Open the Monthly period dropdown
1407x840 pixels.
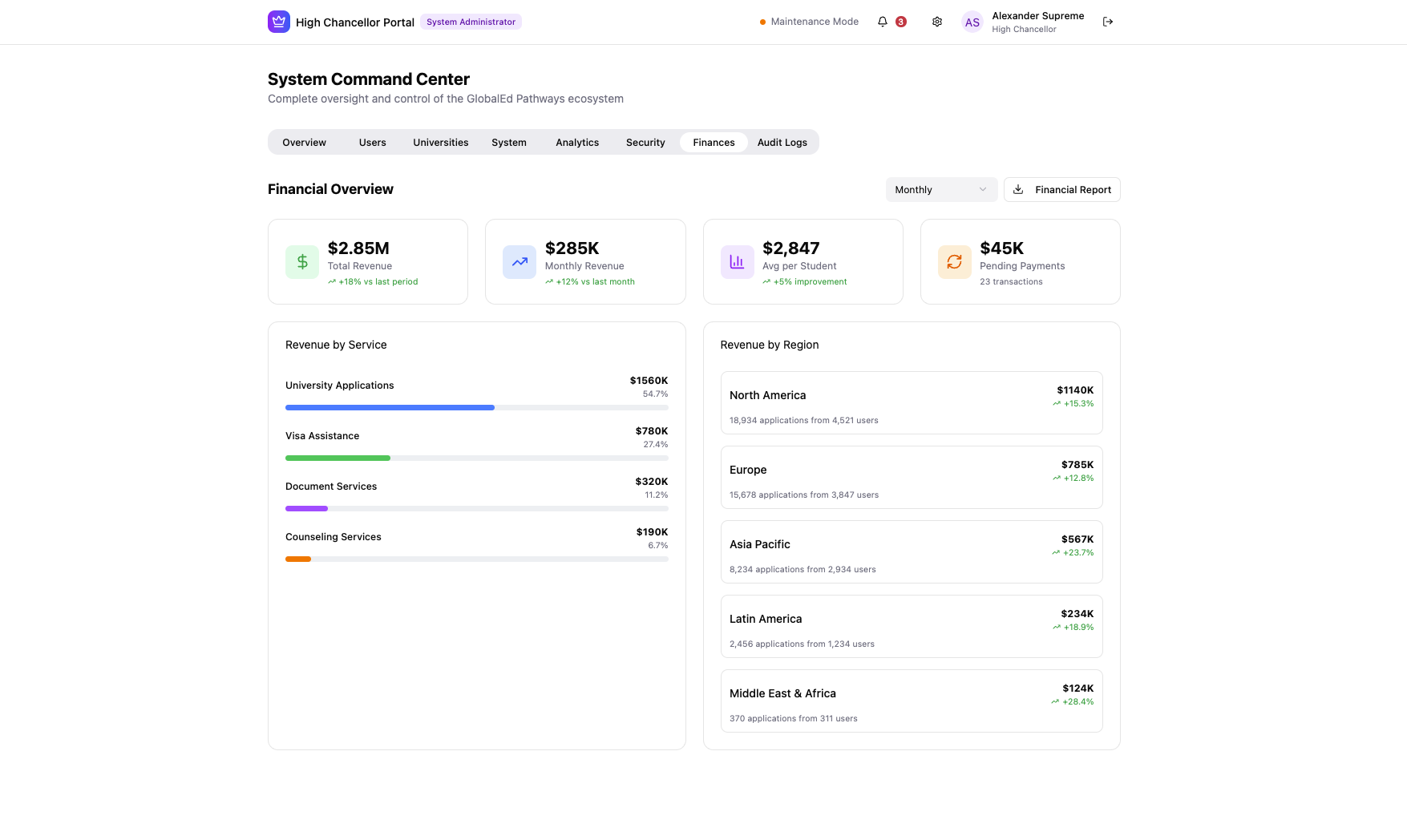[x=940, y=190]
